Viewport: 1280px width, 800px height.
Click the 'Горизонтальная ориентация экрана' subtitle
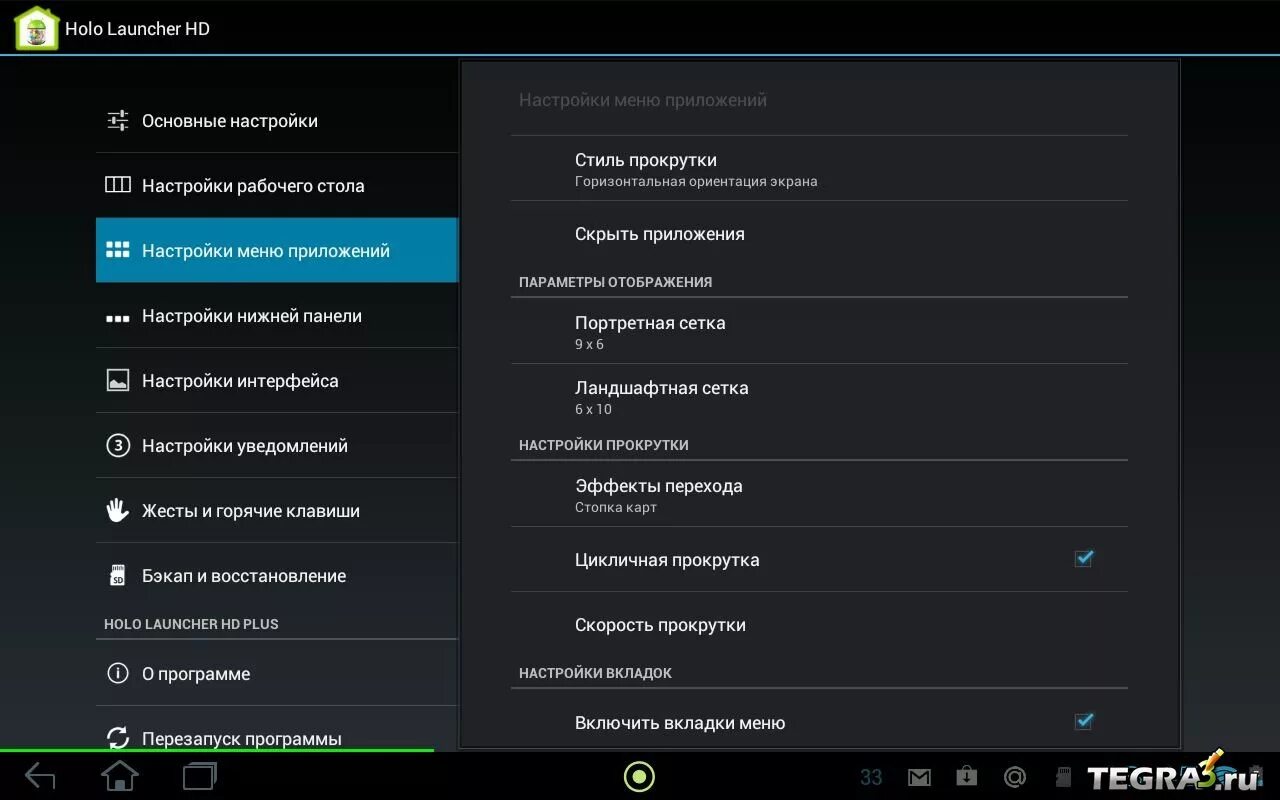click(696, 182)
